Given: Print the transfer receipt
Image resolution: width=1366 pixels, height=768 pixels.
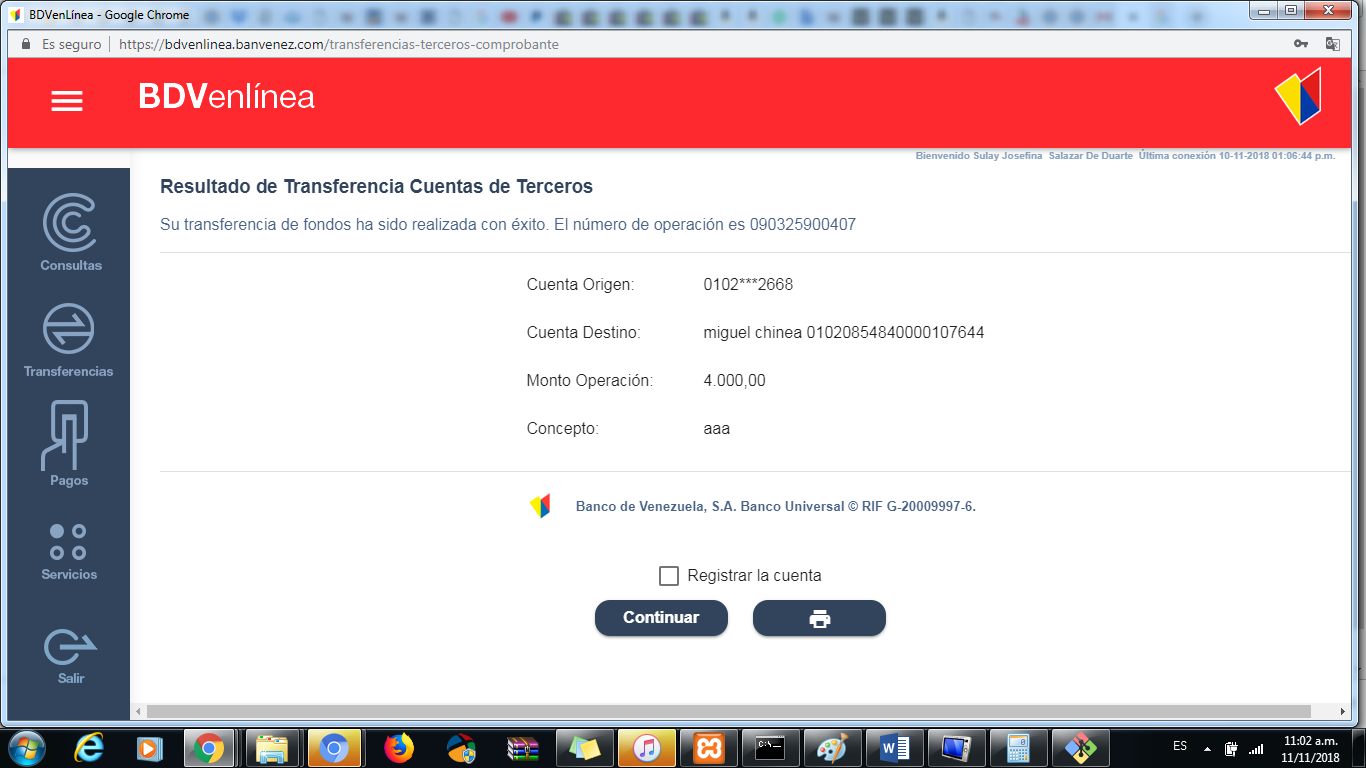Looking at the screenshot, I should tap(819, 618).
